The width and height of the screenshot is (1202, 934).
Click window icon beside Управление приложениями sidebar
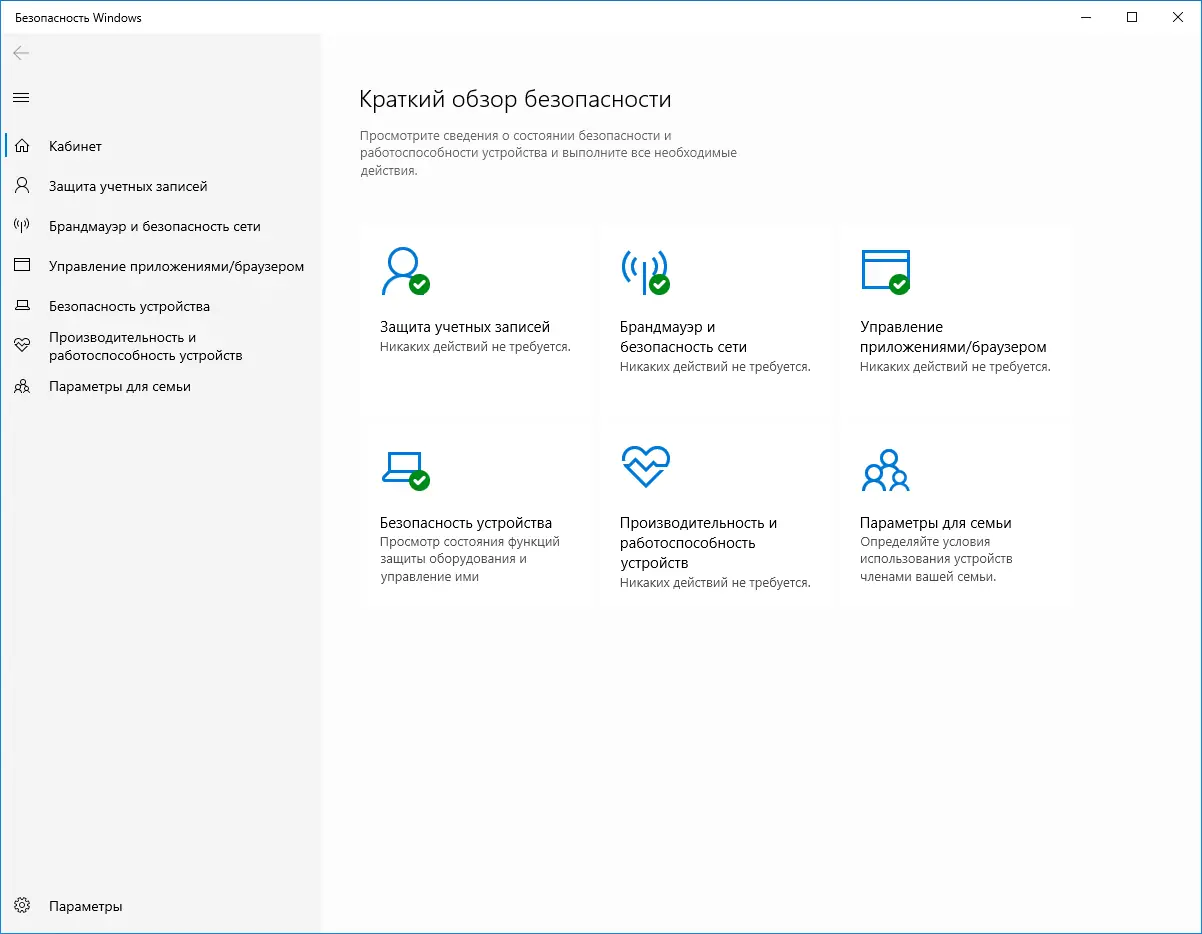click(21, 266)
